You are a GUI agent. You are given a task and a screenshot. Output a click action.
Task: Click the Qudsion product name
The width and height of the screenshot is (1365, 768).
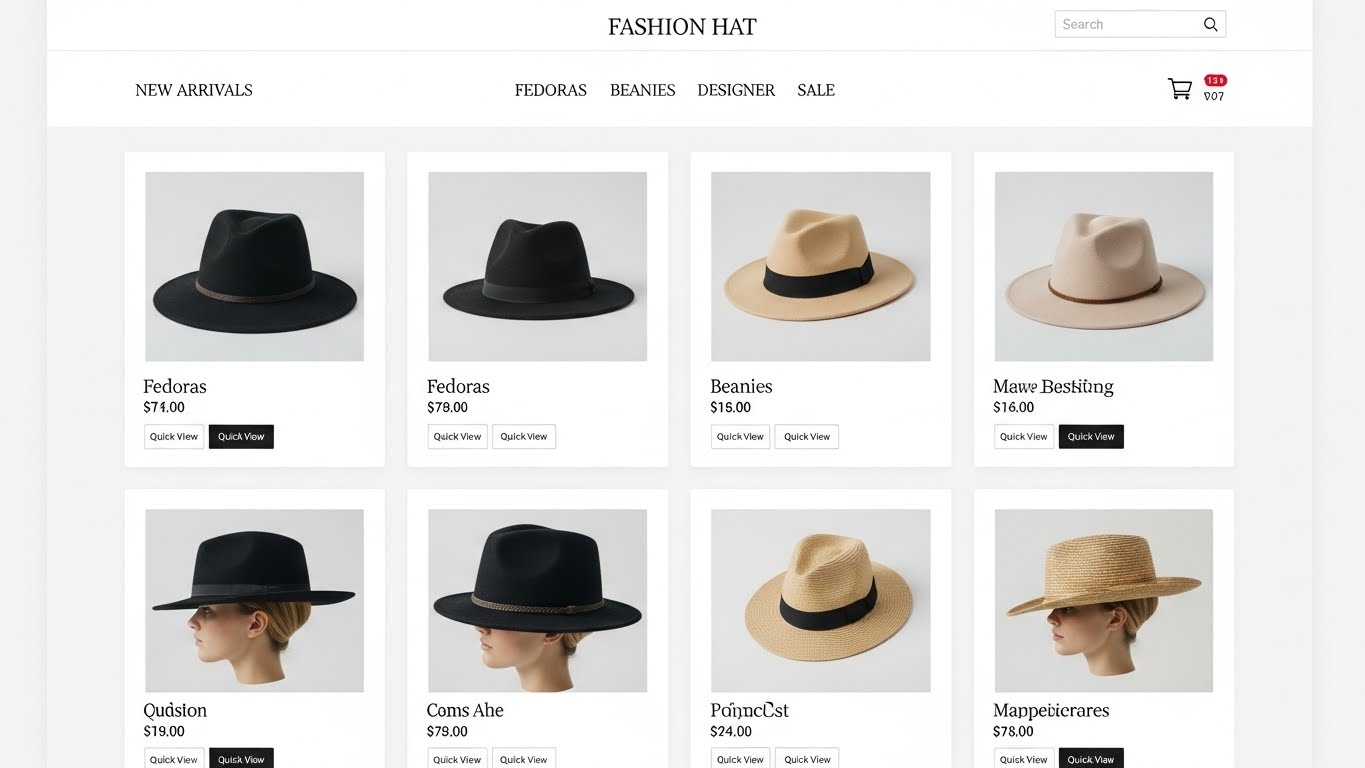(x=175, y=710)
